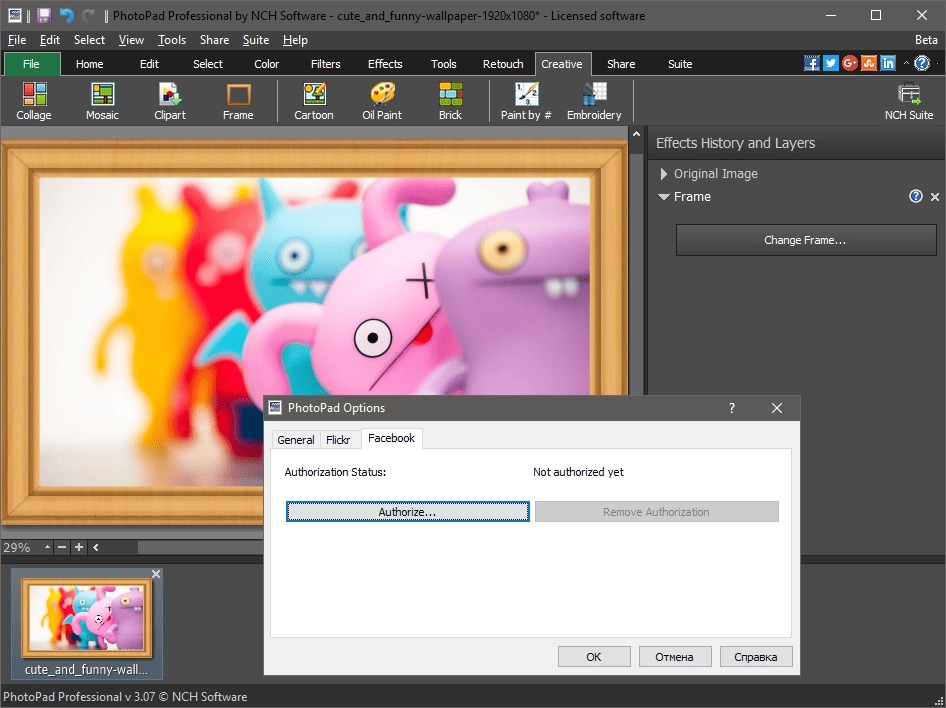The height and width of the screenshot is (708, 946).
Task: Open the Embroidery tool
Action: pos(594,101)
